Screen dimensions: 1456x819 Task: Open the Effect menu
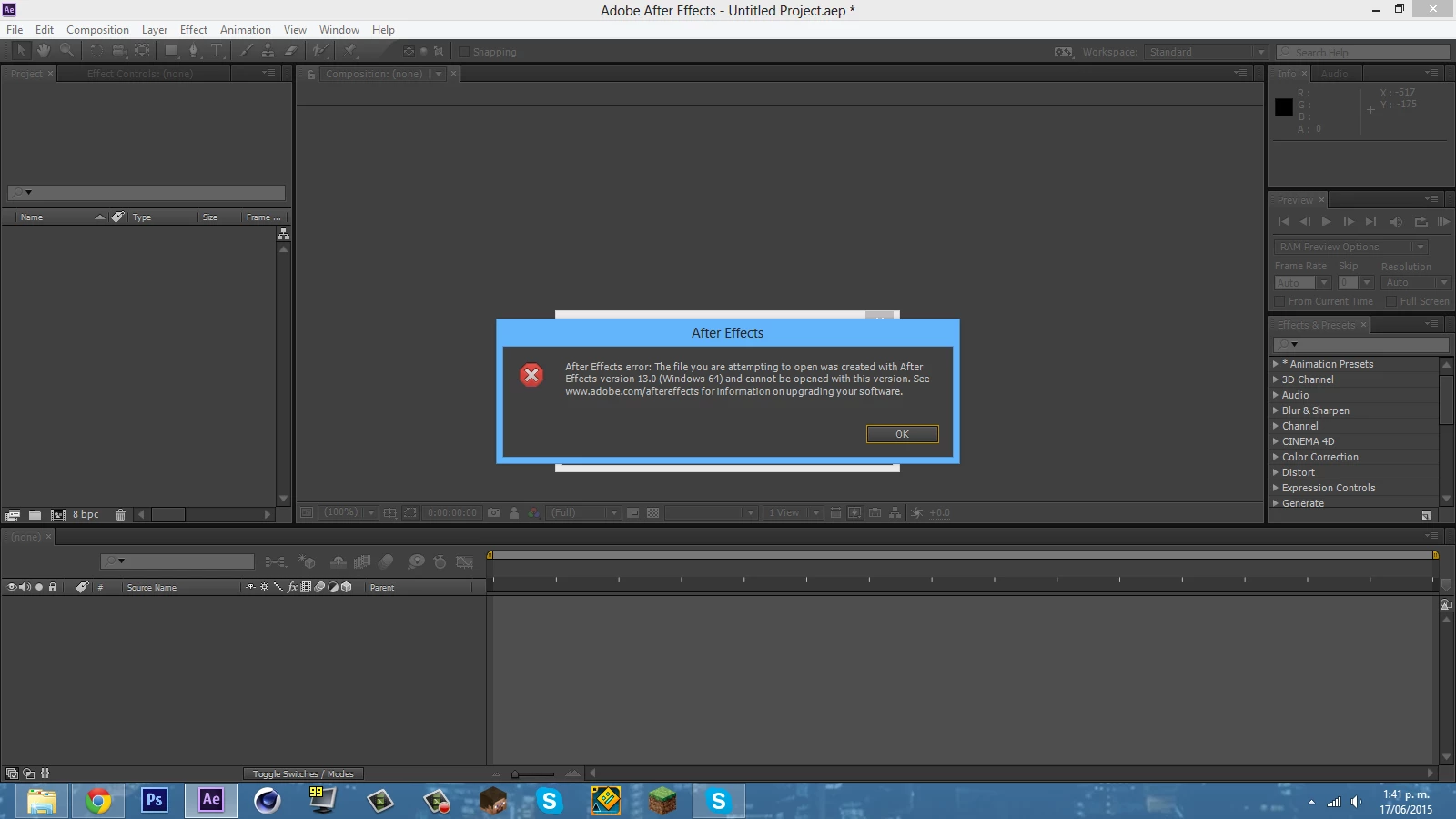(x=194, y=29)
